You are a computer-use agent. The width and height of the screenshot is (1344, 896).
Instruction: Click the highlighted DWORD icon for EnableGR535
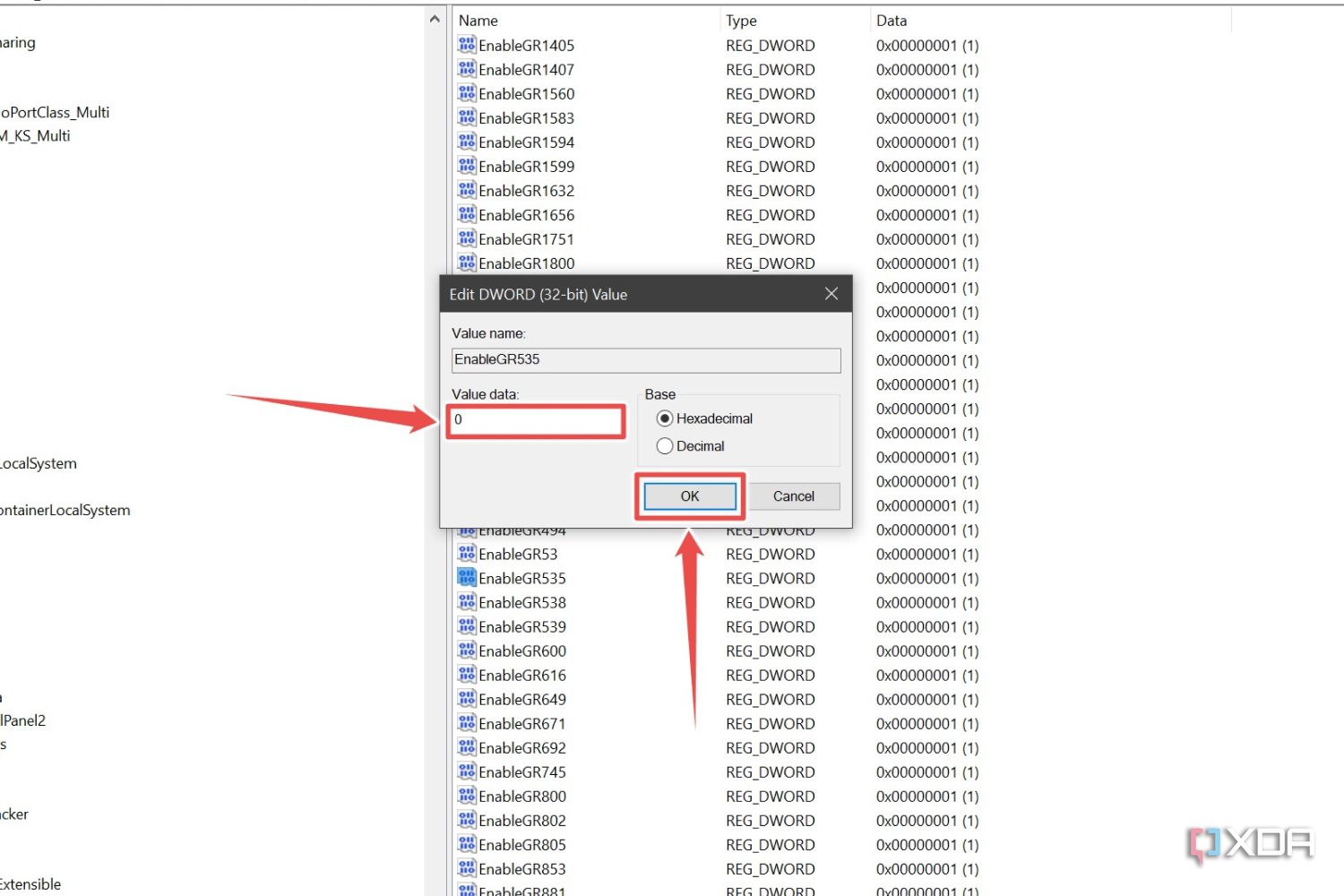point(467,577)
